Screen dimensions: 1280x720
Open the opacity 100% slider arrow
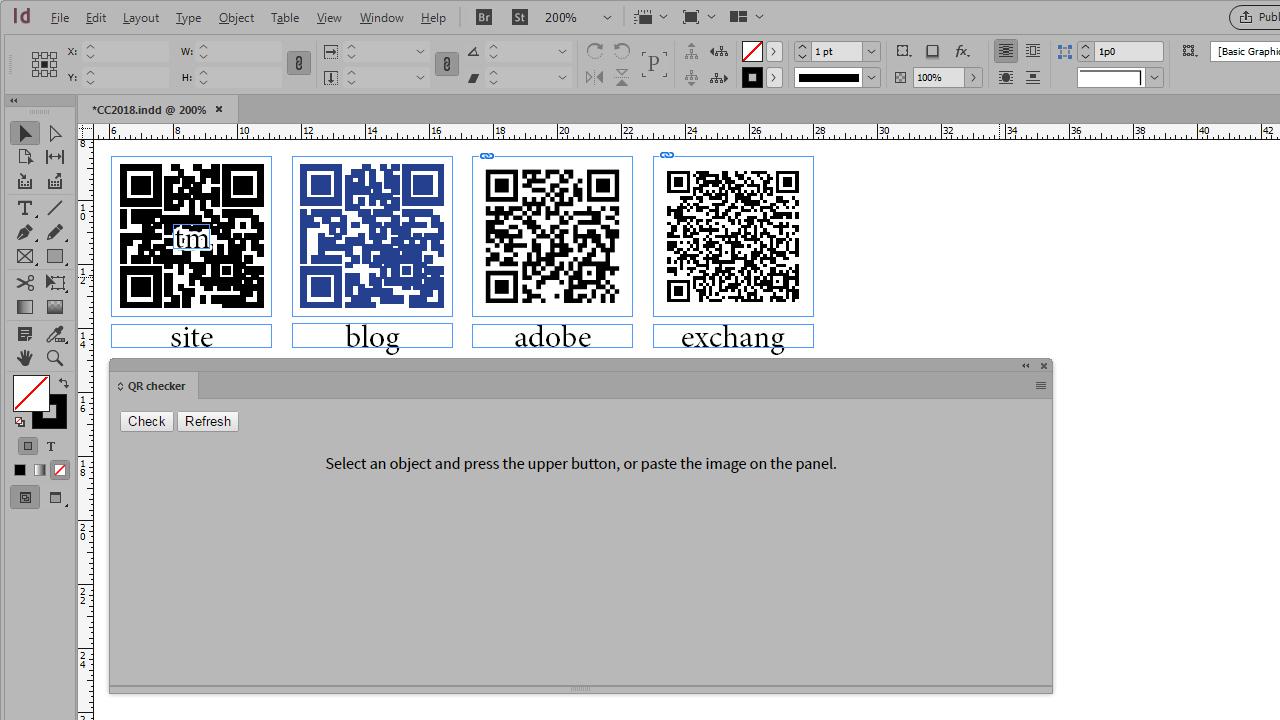coord(973,77)
